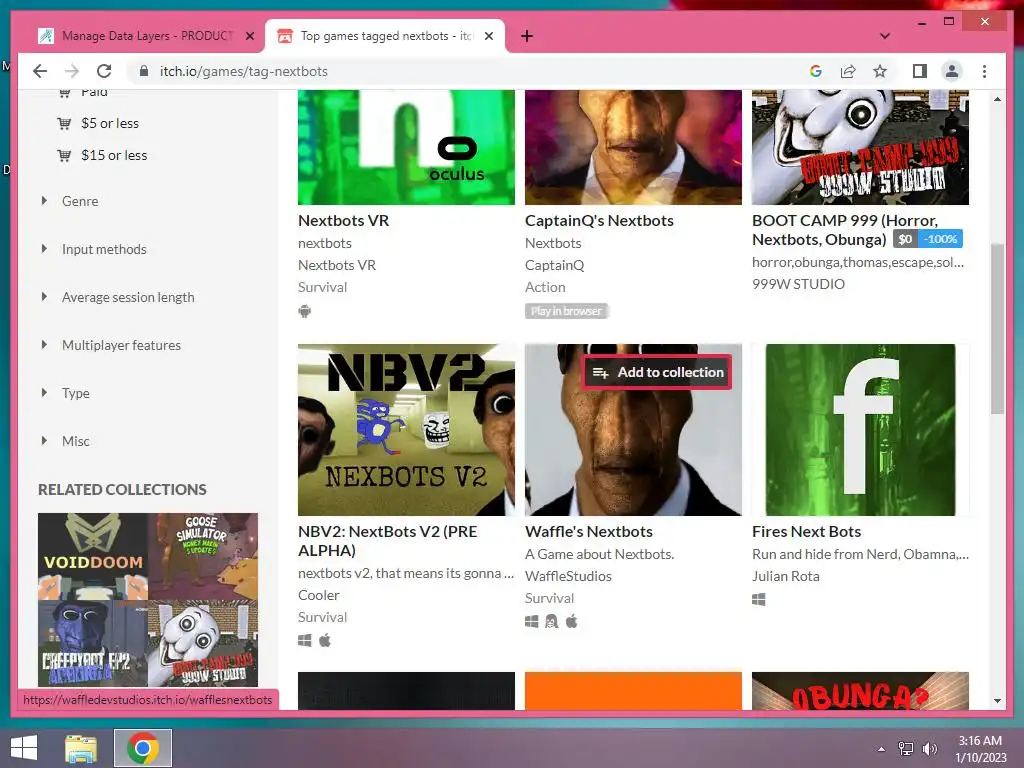Expand the Genre filter

[x=80, y=201]
